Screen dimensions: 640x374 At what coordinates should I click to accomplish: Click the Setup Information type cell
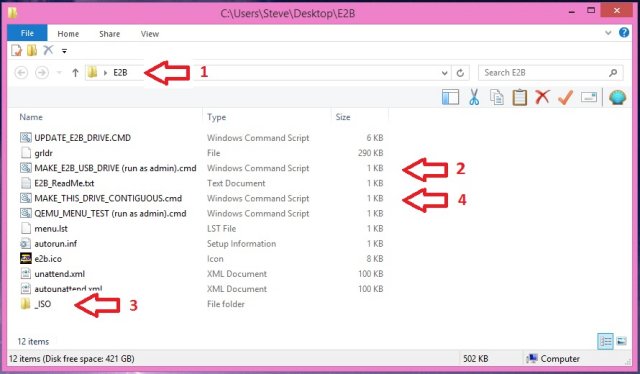coord(241,244)
